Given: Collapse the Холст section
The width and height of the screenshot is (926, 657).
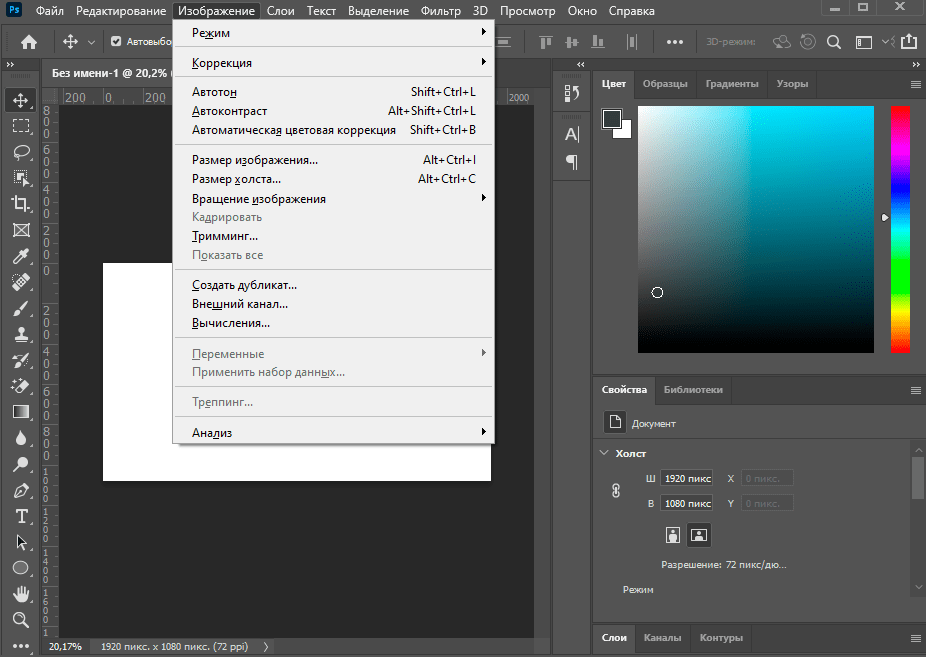Looking at the screenshot, I should 604,453.
